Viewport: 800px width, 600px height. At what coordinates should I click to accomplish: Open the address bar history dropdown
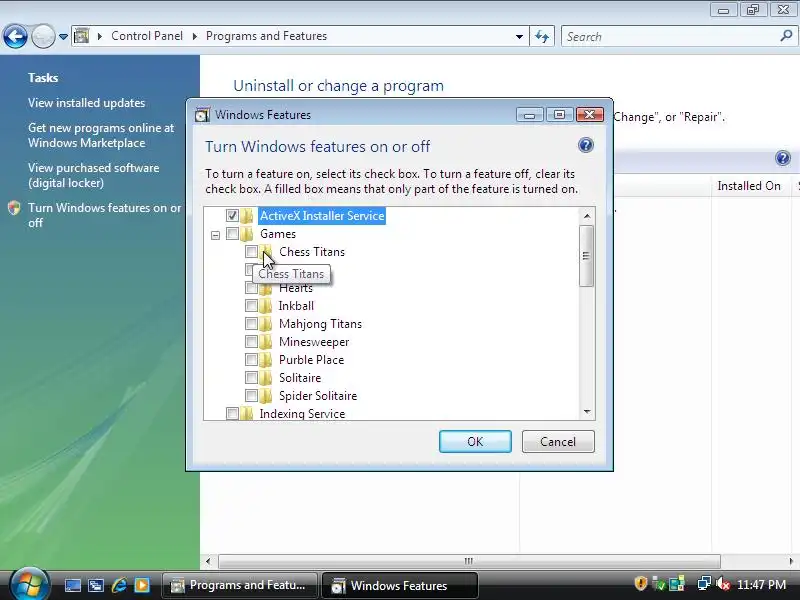click(519, 36)
